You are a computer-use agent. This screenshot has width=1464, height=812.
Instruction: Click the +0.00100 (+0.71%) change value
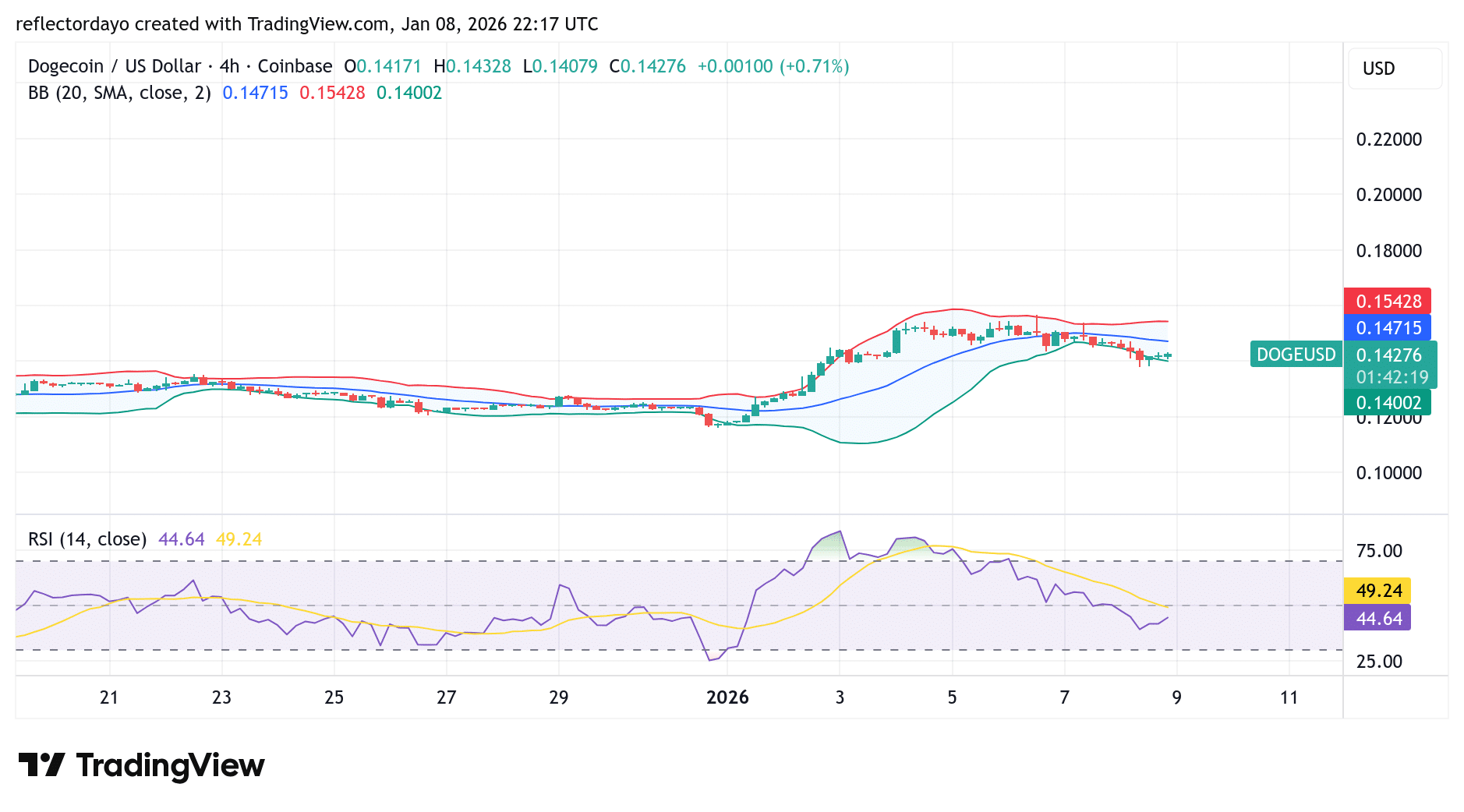pyautogui.click(x=773, y=66)
